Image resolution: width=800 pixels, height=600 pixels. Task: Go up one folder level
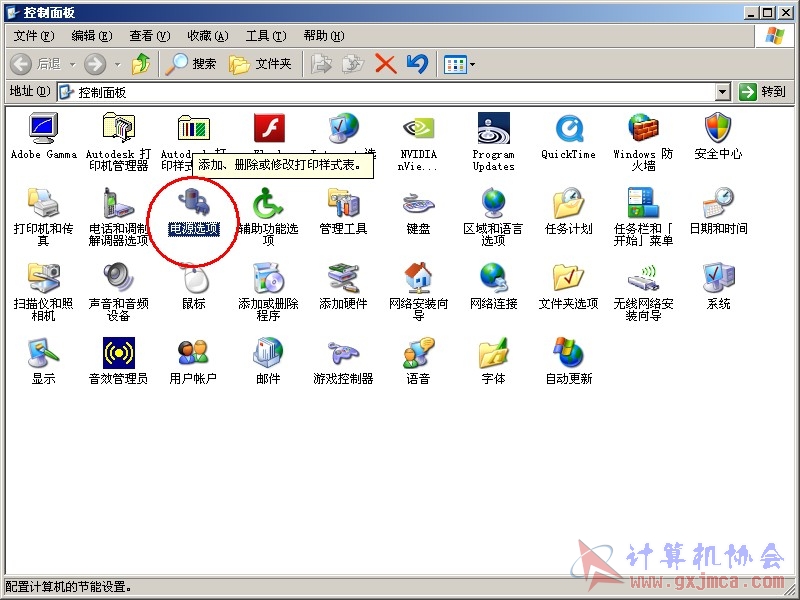tap(141, 64)
